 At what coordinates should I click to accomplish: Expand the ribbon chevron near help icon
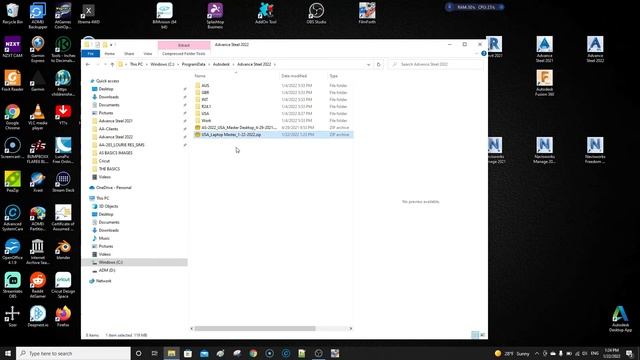(476, 53)
